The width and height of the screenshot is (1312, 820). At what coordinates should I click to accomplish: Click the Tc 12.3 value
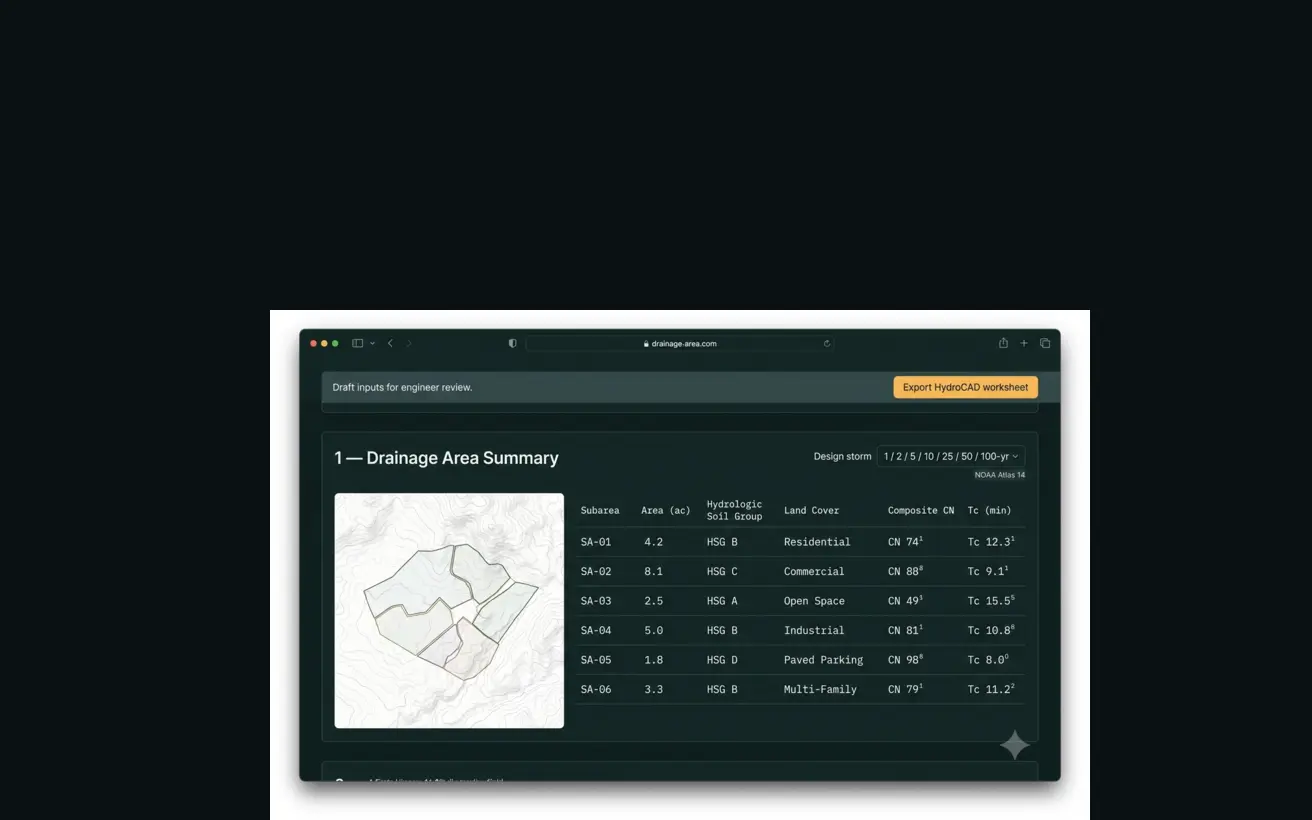point(991,541)
